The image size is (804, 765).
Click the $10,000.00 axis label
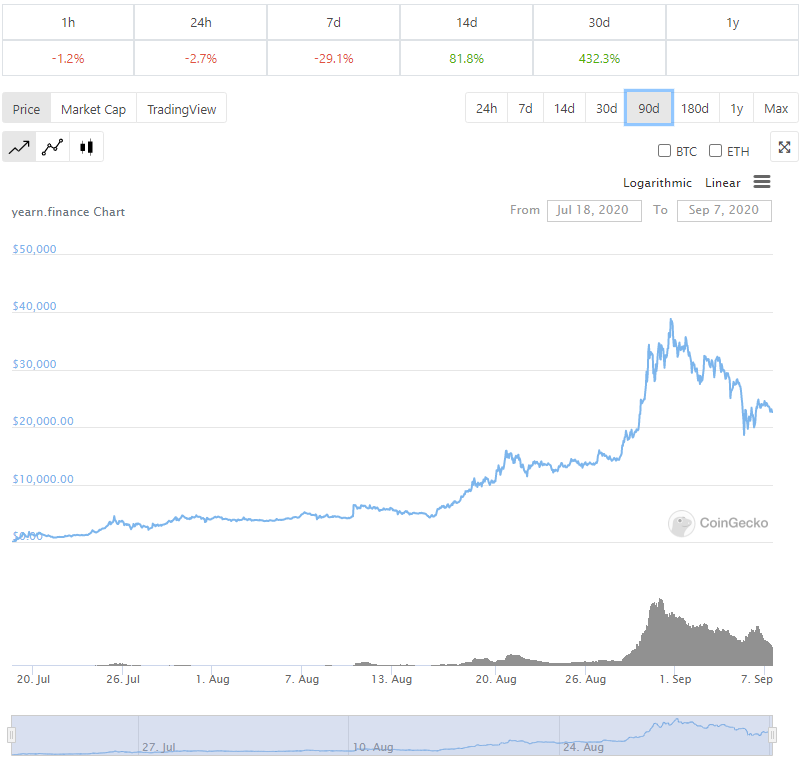43,479
